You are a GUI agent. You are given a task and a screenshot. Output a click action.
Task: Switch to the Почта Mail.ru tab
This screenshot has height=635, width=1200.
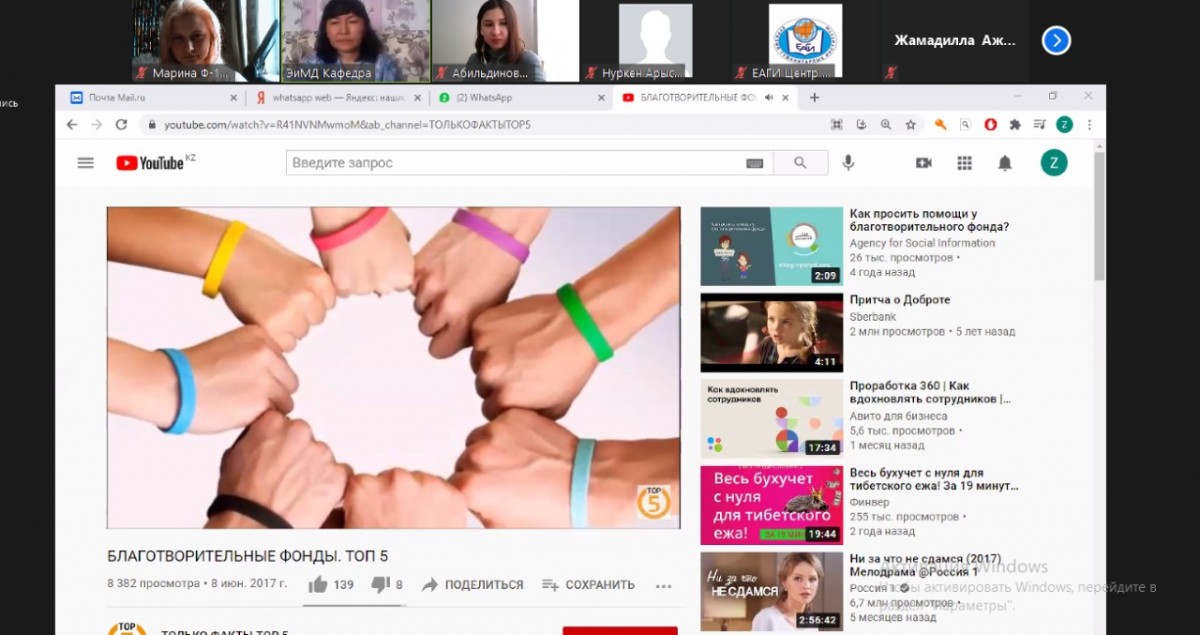click(117, 98)
